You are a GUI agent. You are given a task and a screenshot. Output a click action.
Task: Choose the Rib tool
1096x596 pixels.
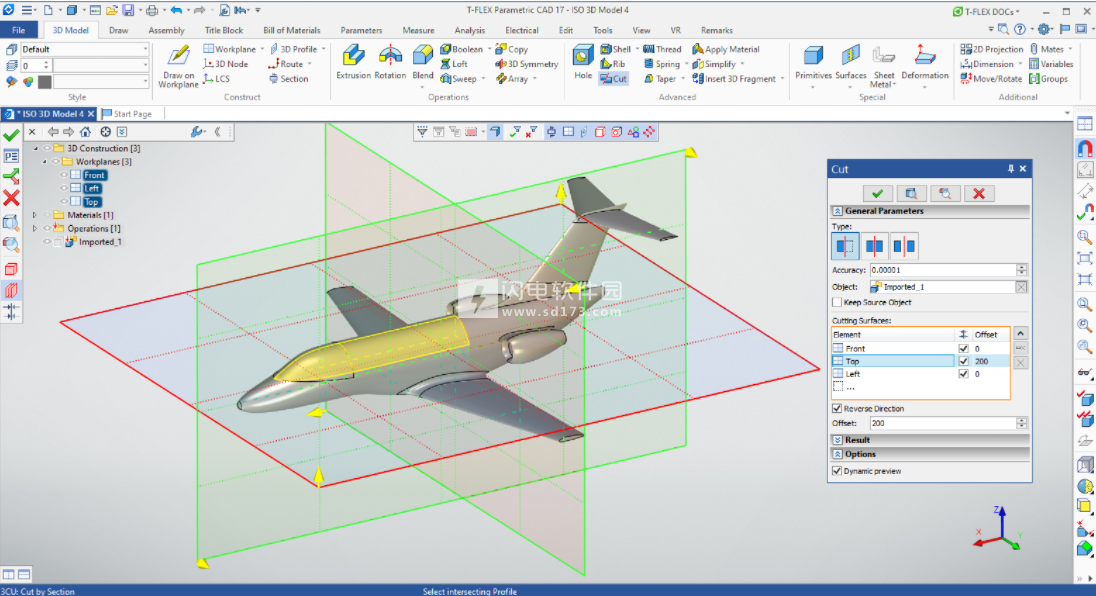tap(612, 64)
